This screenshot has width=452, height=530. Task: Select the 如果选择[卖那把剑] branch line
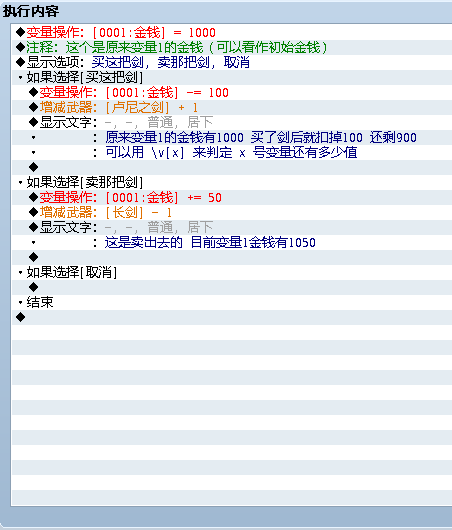tap(232, 183)
